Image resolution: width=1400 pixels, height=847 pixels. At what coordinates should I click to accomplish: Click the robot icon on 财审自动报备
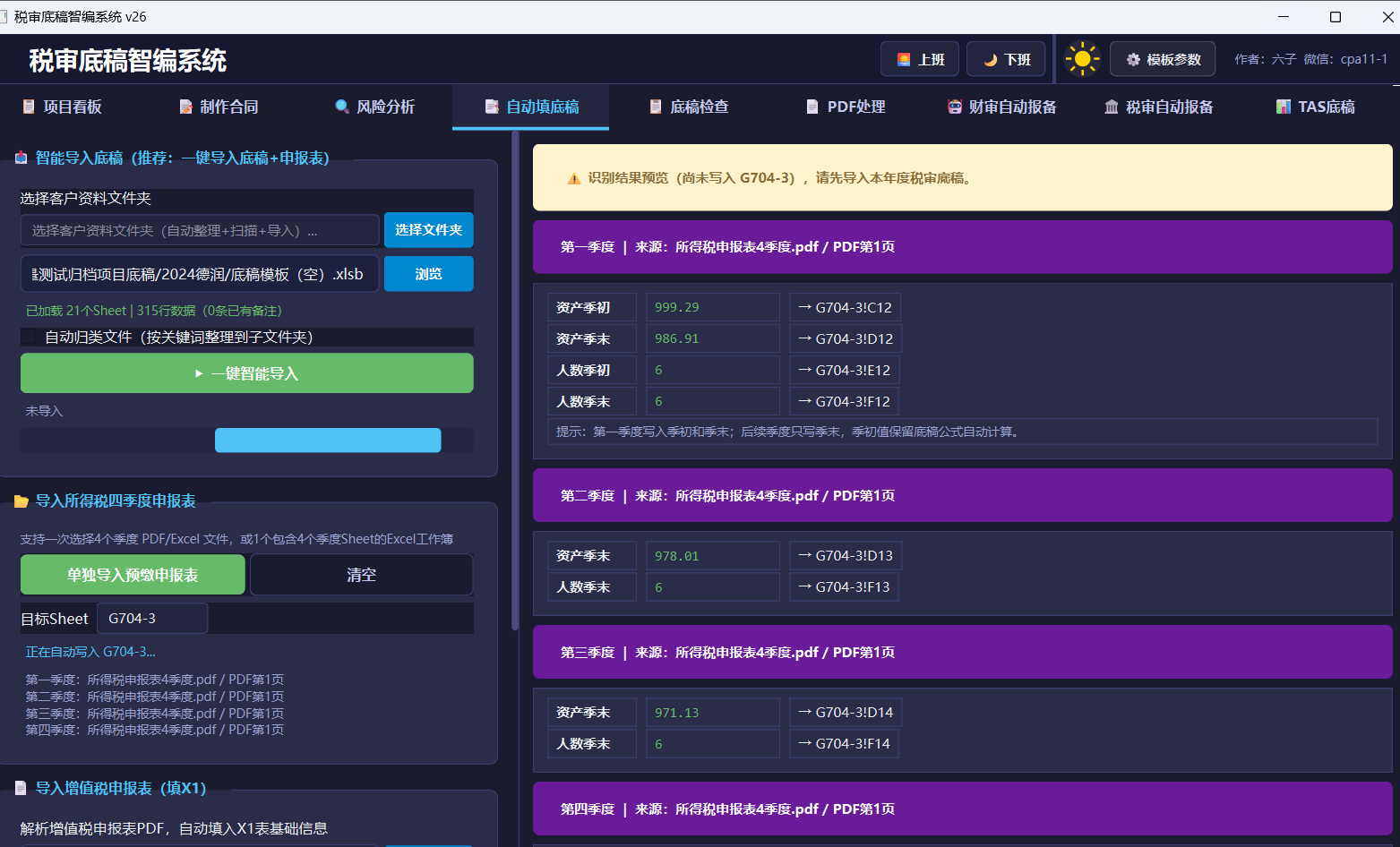click(955, 107)
